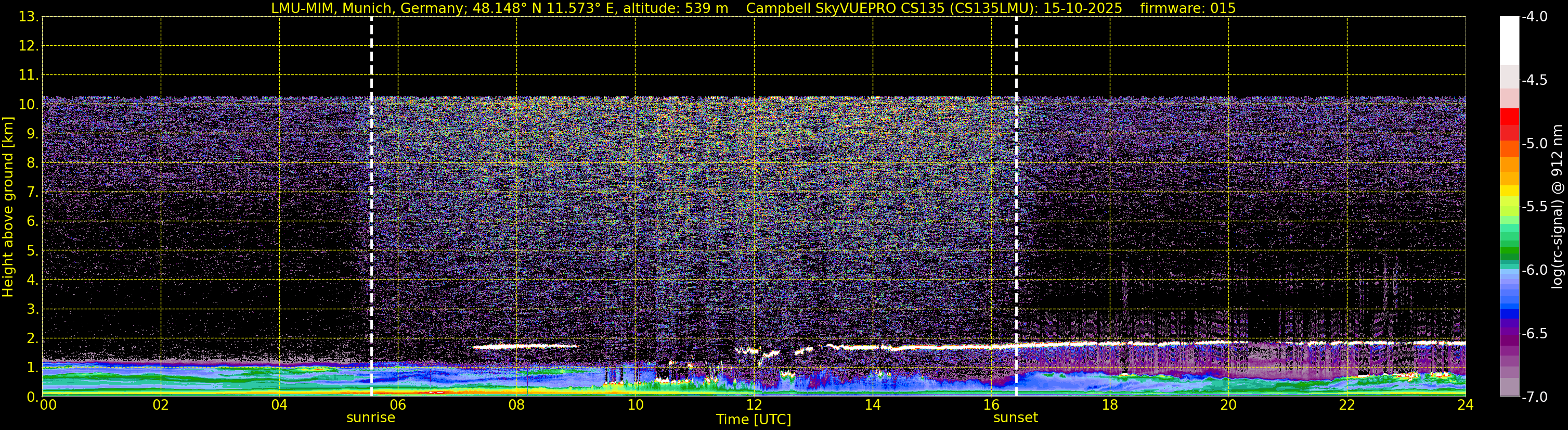Click the "00" time axis tick label
Viewport: 1568px width, 430px height.
click(x=48, y=405)
